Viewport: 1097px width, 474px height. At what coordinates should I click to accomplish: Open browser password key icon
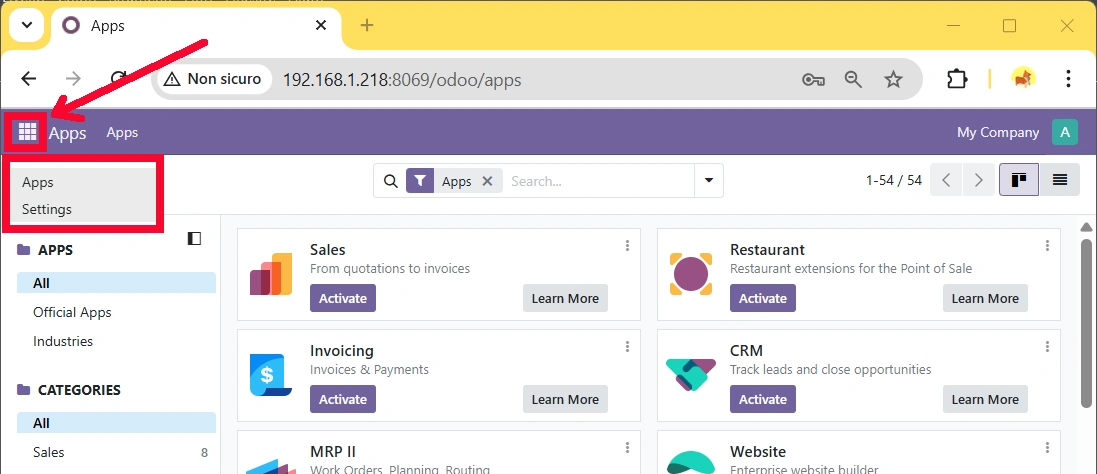(813, 80)
